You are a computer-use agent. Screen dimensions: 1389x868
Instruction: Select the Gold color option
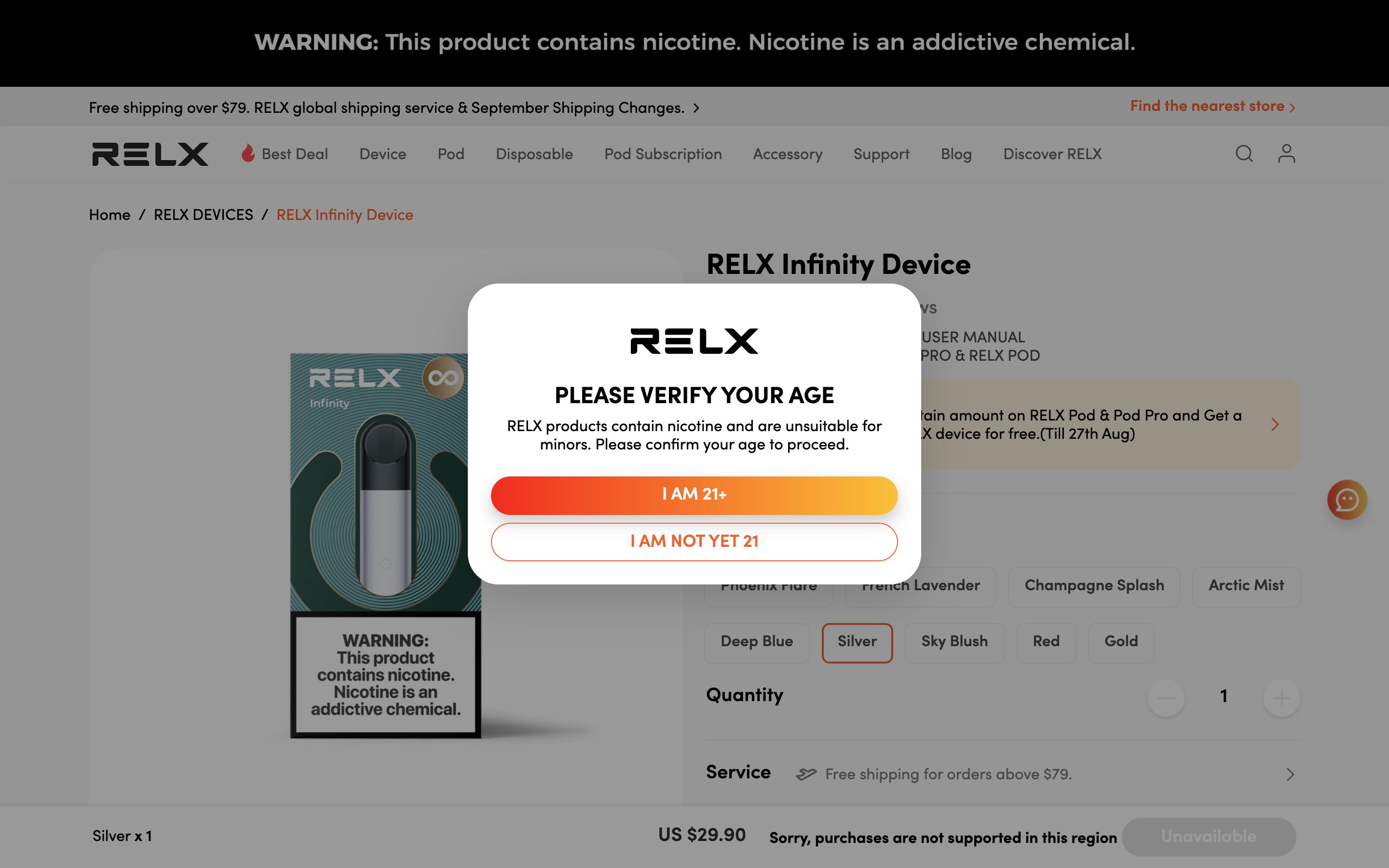point(1120,642)
